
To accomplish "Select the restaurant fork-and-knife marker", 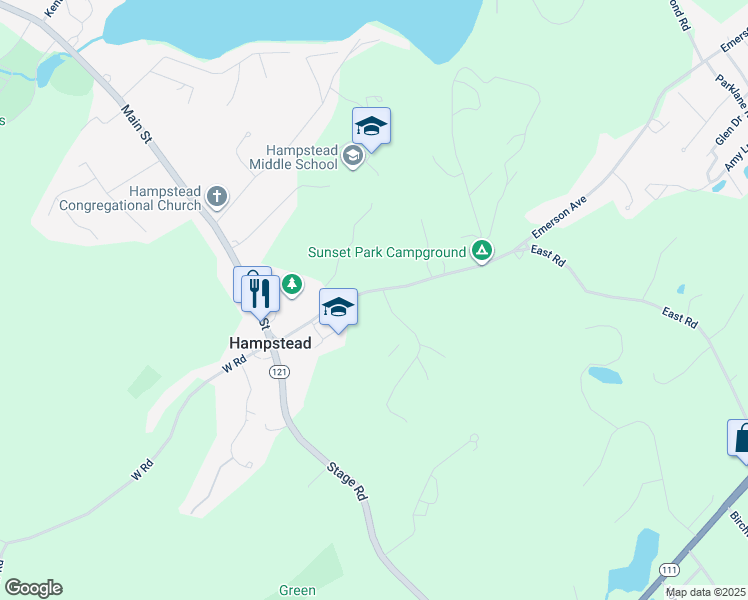I will [x=260, y=296].
